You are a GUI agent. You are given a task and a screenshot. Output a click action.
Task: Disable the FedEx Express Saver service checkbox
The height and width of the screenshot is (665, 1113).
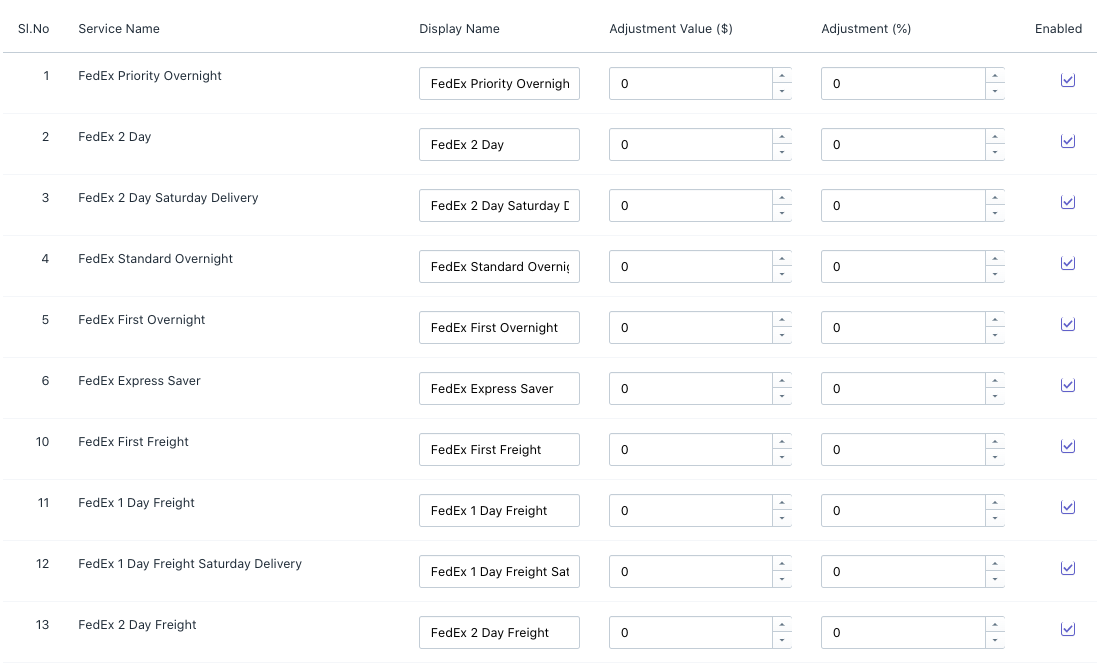(1068, 385)
